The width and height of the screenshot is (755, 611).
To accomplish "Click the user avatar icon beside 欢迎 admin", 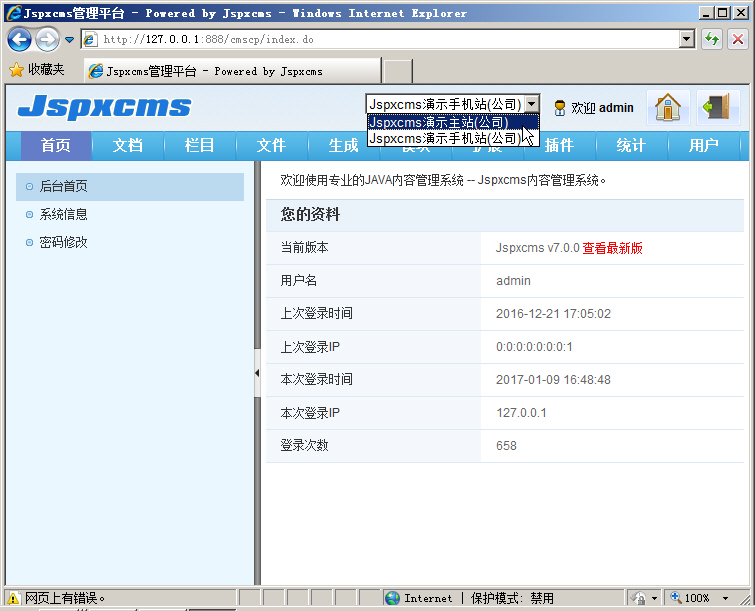I will [x=560, y=108].
